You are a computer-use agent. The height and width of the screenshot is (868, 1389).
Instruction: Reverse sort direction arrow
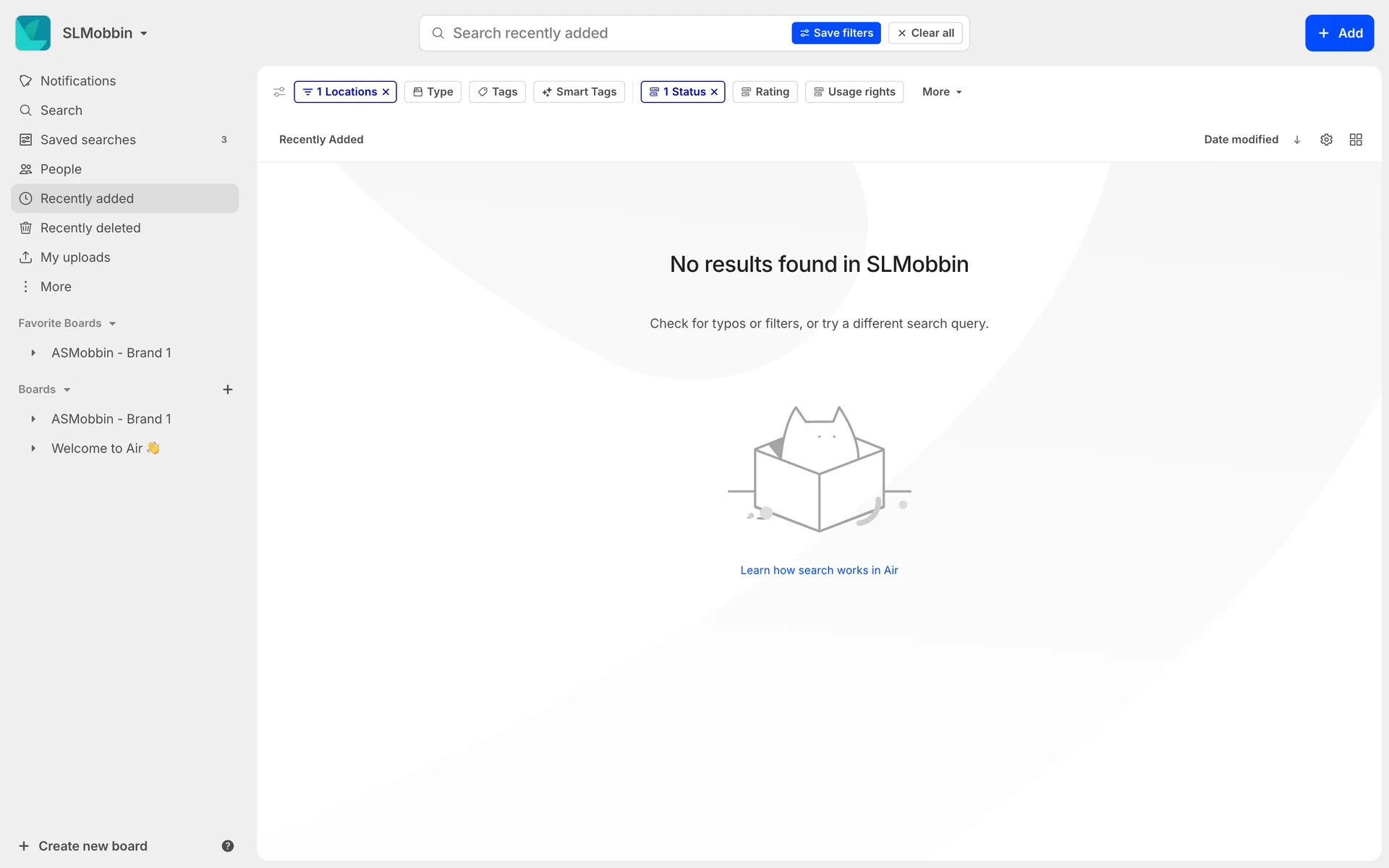tap(1297, 140)
